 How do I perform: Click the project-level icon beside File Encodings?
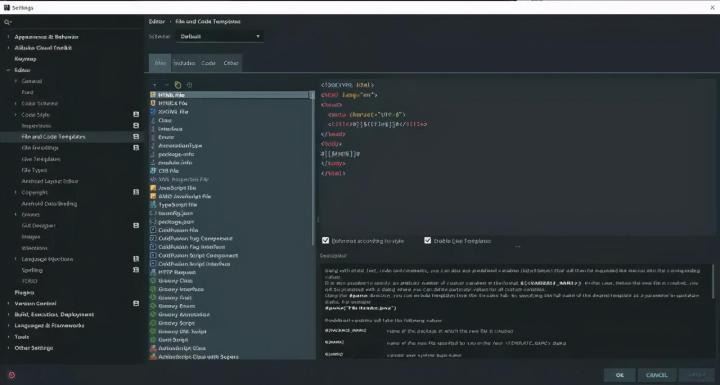click(x=136, y=147)
